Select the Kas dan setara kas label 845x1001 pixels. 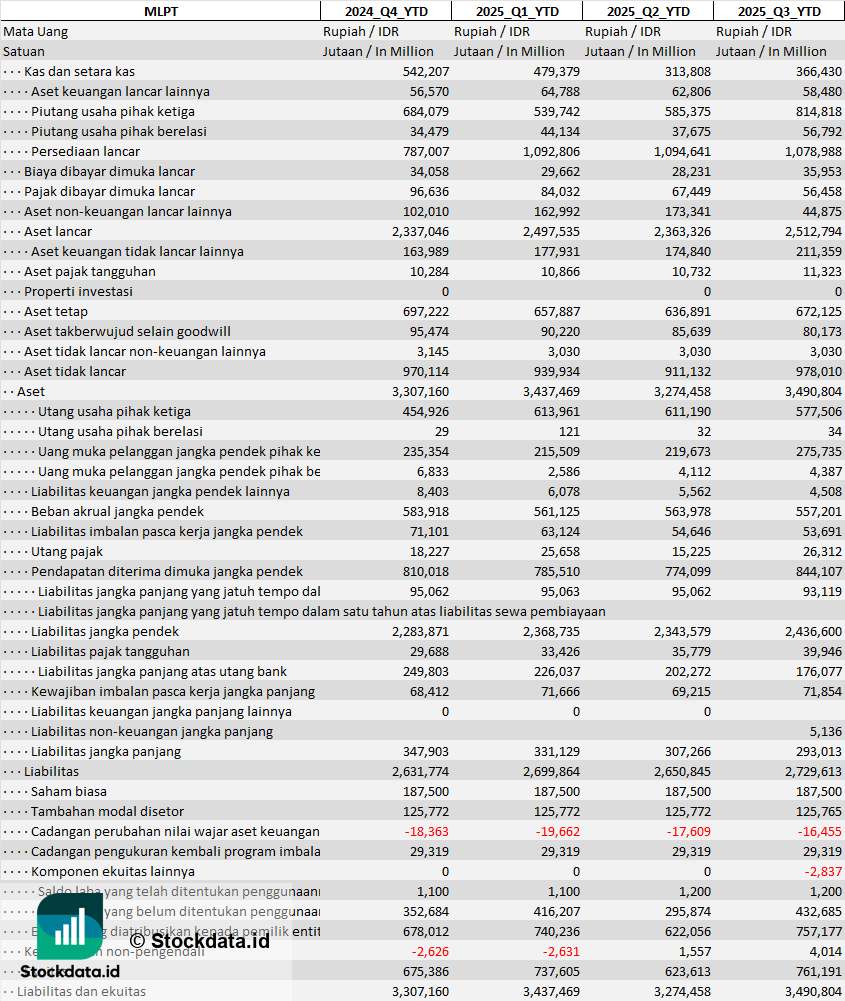(80, 72)
